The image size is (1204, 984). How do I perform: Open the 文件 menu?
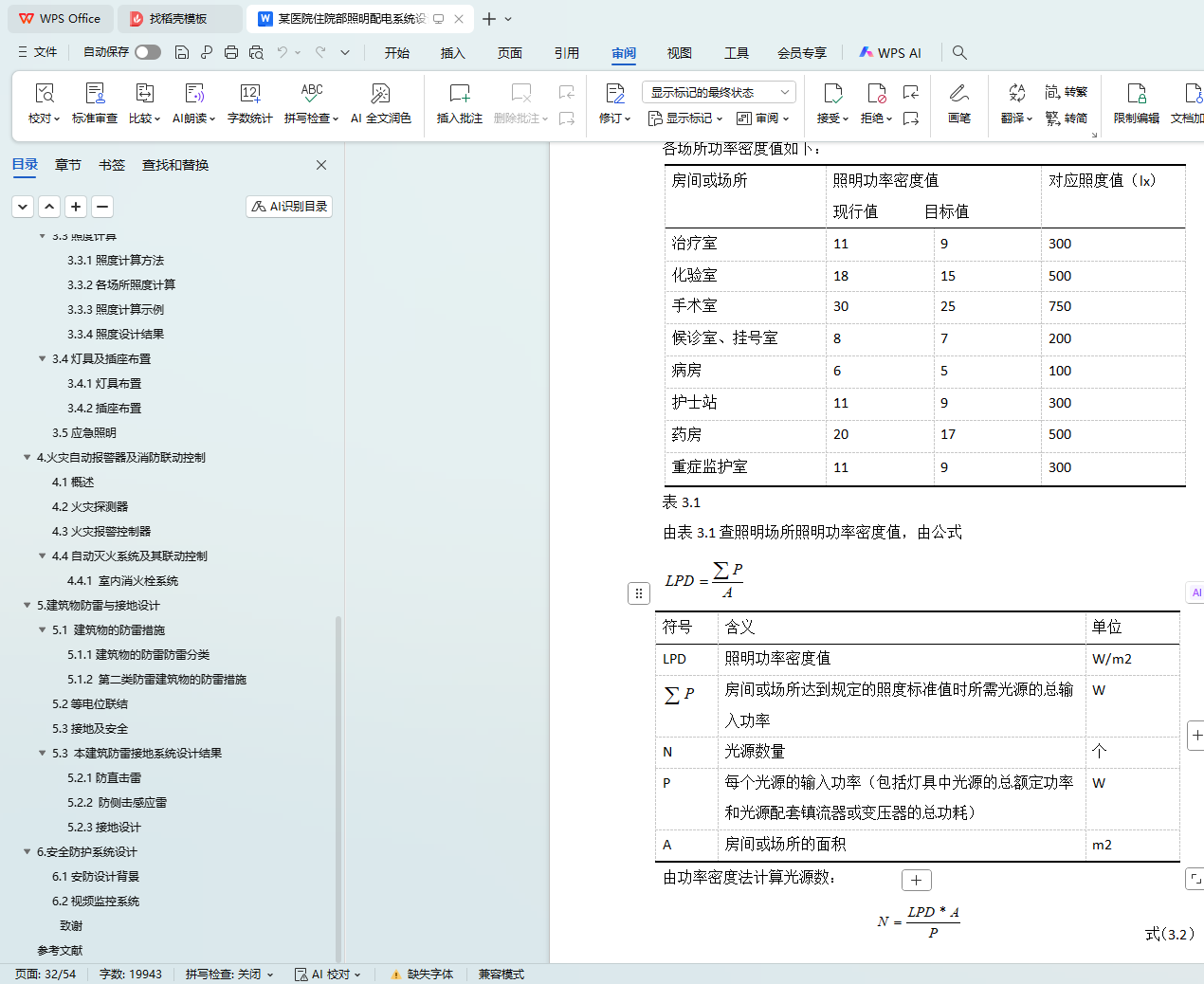(38, 52)
